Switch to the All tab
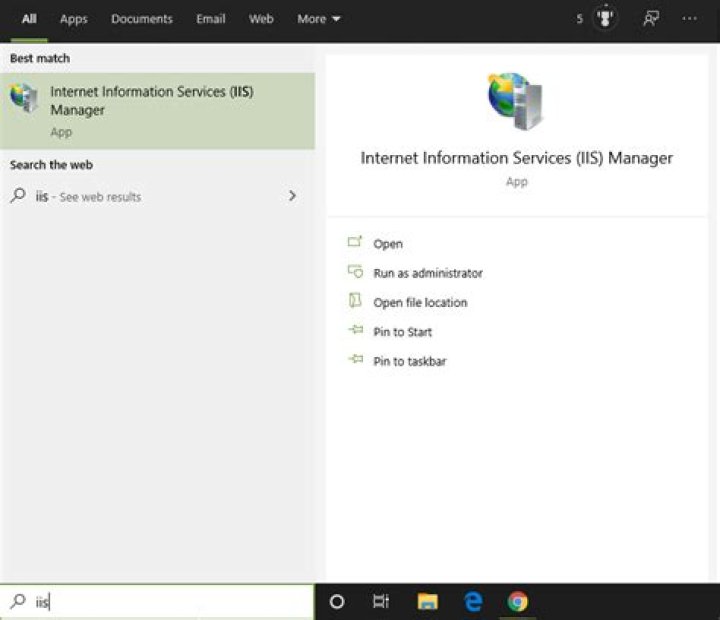Image resolution: width=720 pixels, height=620 pixels. click(x=29, y=19)
